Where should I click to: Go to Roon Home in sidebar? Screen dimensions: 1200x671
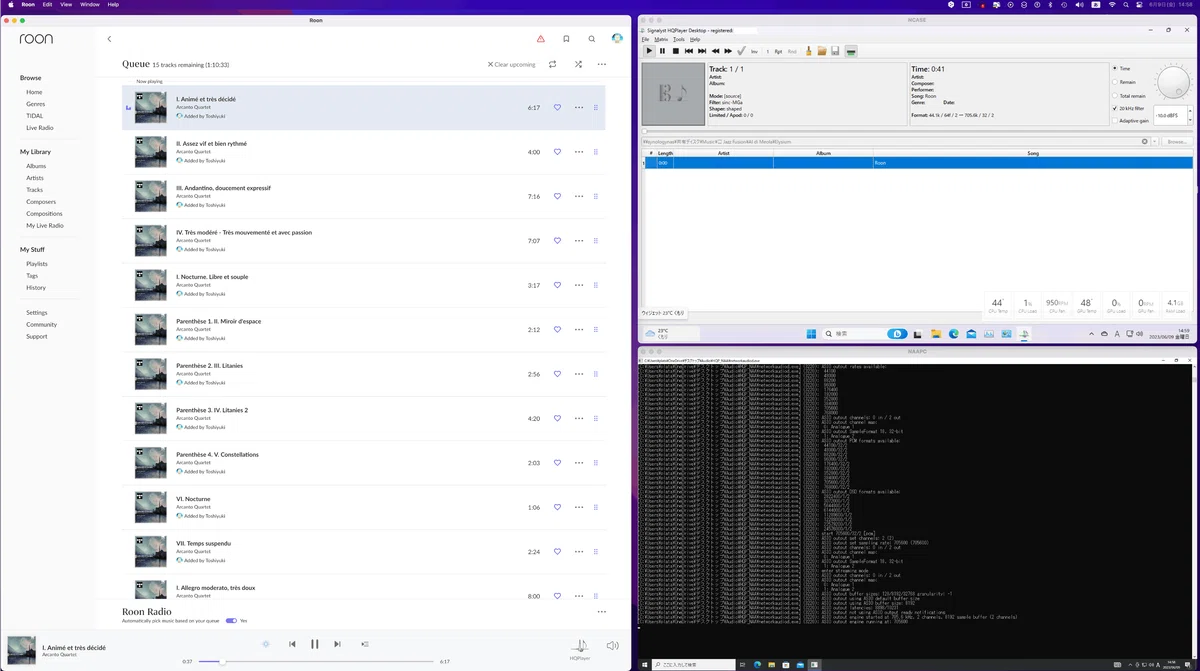[34, 92]
